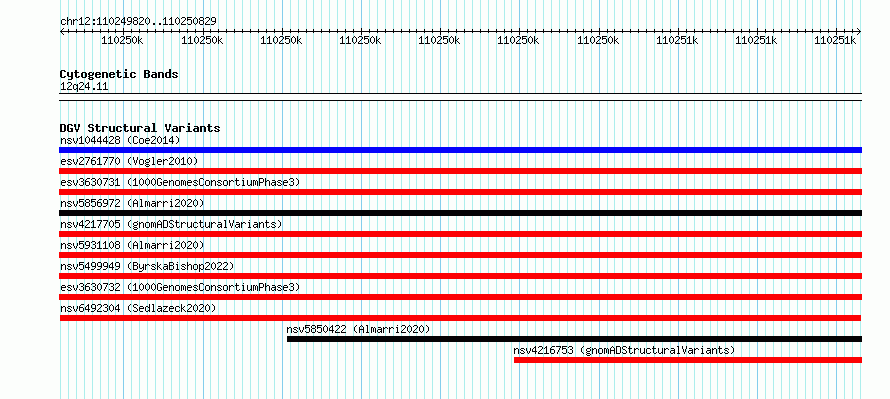This screenshot has height=399, width=890.
Task: Click the black nsv5856972 variant bar
Action: 460,213
